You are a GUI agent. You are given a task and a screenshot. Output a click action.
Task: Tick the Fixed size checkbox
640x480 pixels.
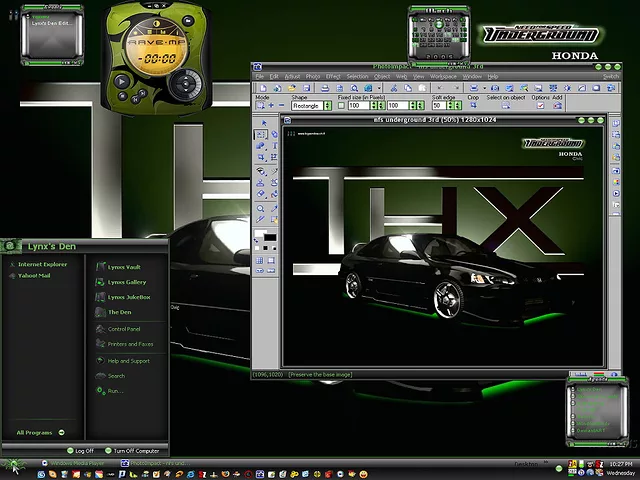pos(341,106)
